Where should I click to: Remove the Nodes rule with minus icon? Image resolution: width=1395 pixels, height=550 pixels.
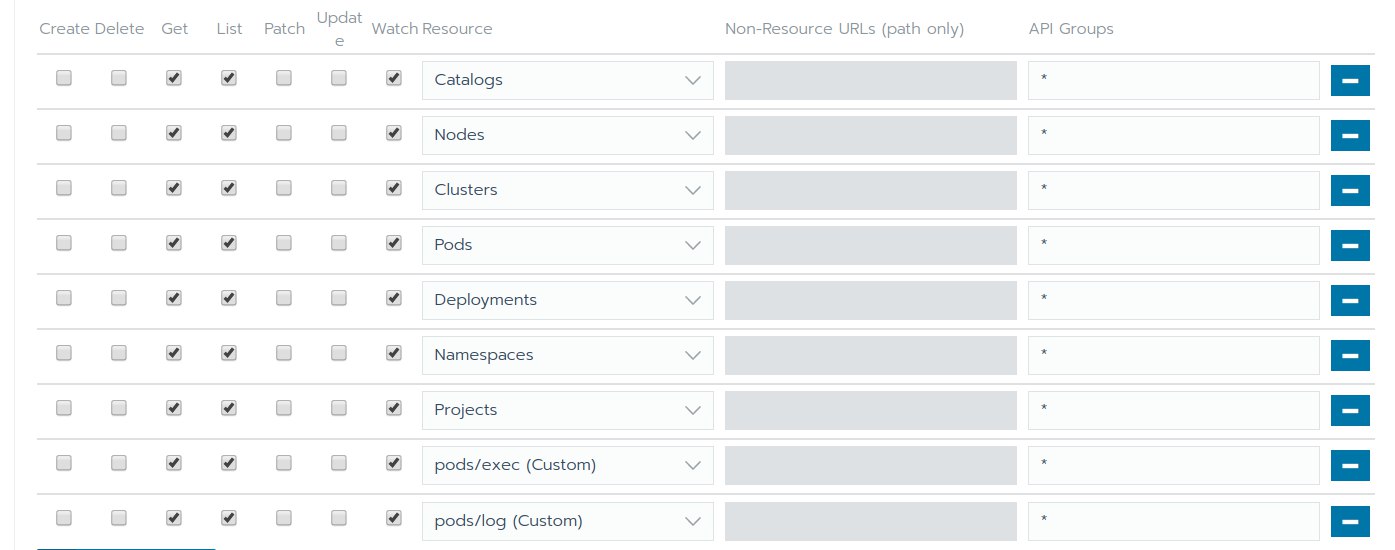(x=1349, y=135)
